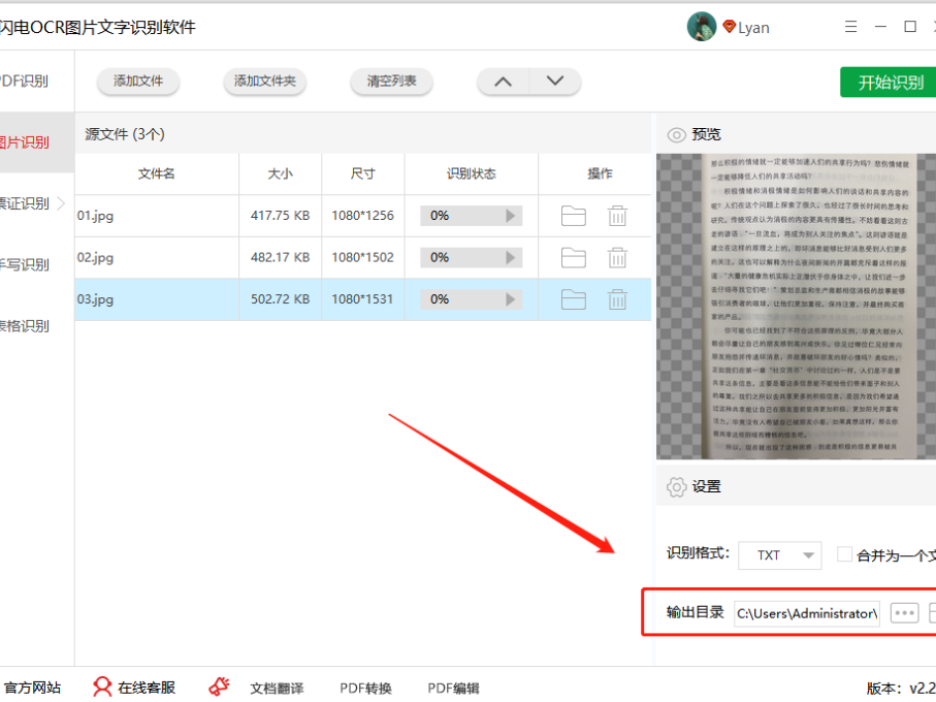
Task: Click the 1080*1502 dimension cell
Action: (x=362, y=257)
